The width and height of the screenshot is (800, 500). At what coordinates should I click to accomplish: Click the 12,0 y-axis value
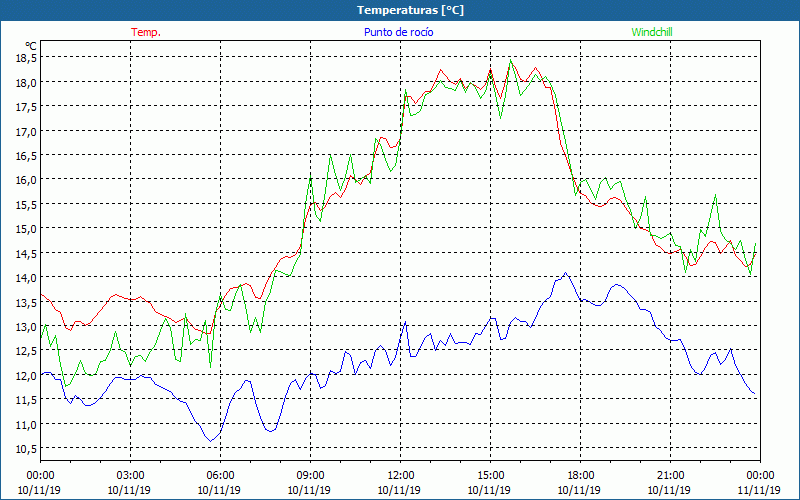pos(26,376)
